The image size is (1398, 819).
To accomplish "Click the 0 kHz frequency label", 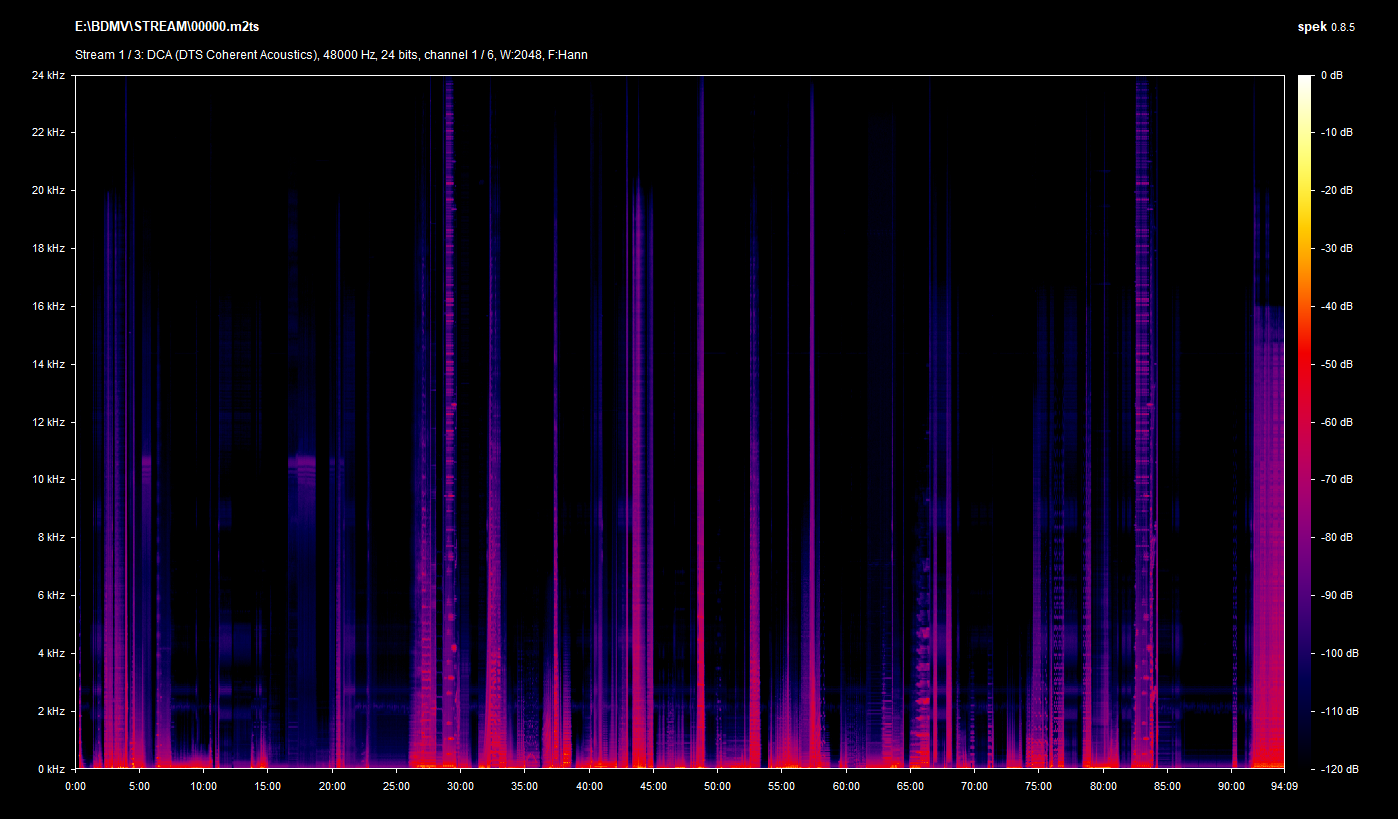I will pos(50,769).
